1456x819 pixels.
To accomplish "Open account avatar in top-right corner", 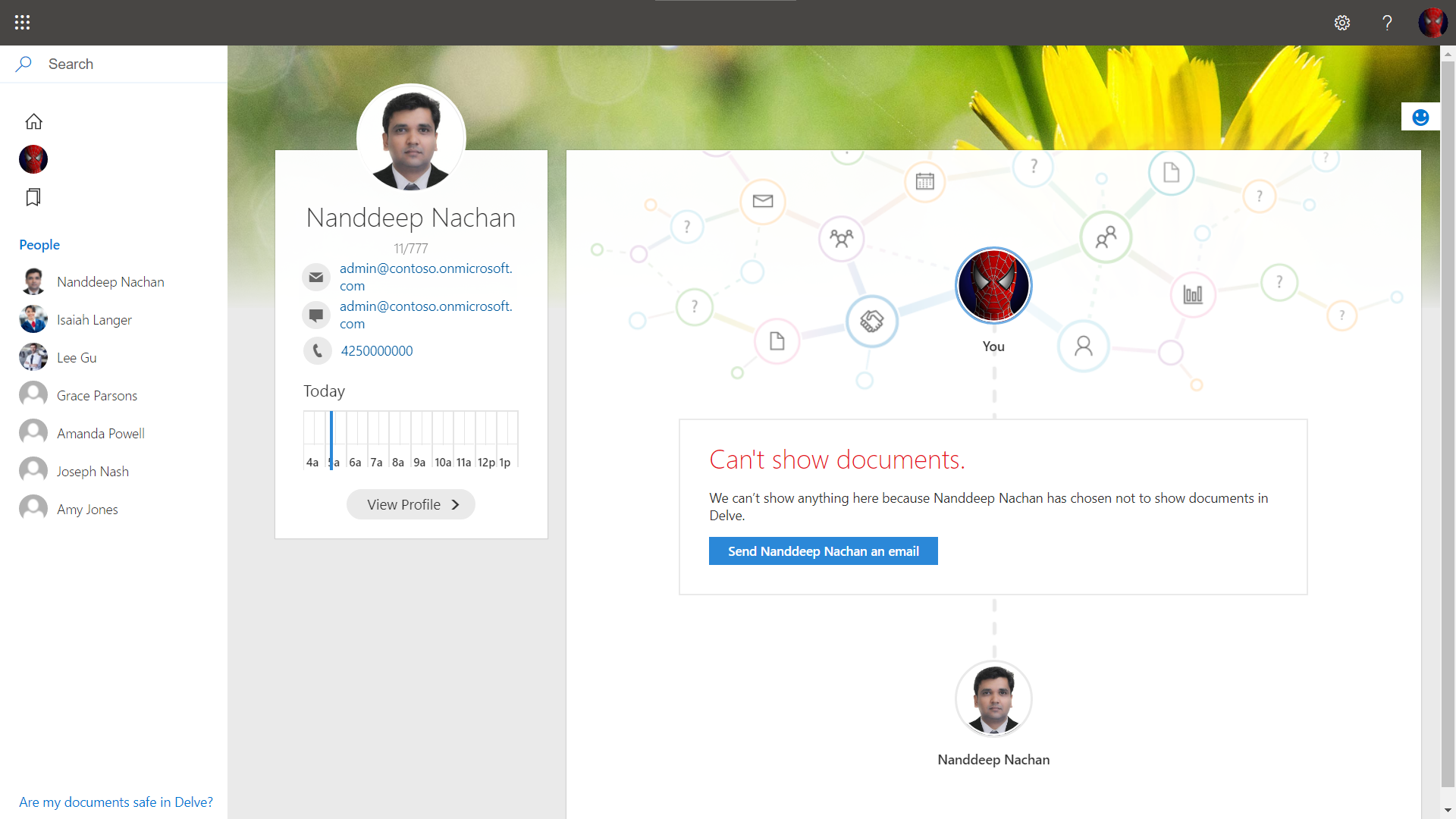I will click(1432, 23).
